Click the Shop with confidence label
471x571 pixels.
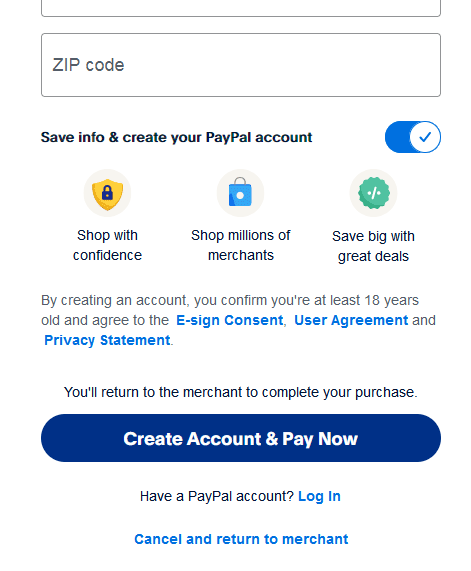(x=107, y=245)
